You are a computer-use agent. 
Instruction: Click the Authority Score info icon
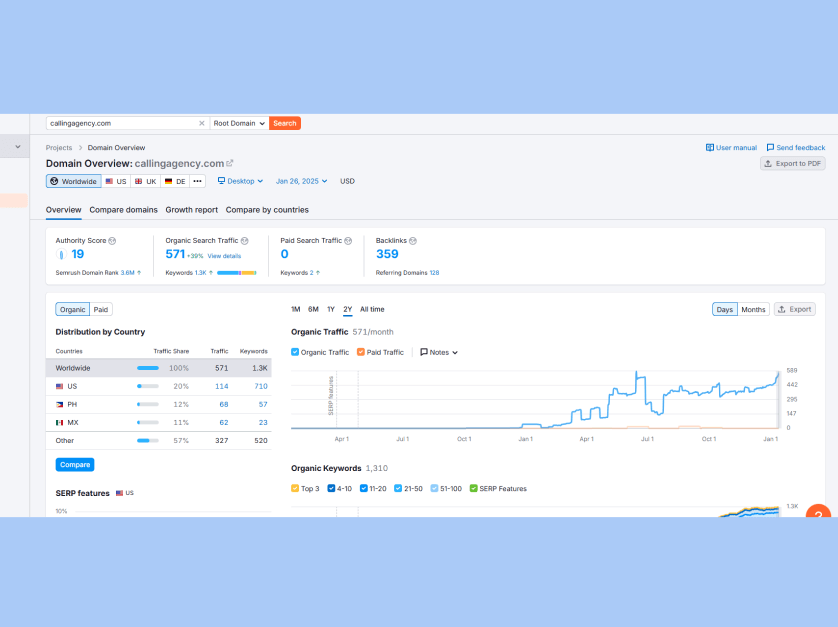(112, 241)
